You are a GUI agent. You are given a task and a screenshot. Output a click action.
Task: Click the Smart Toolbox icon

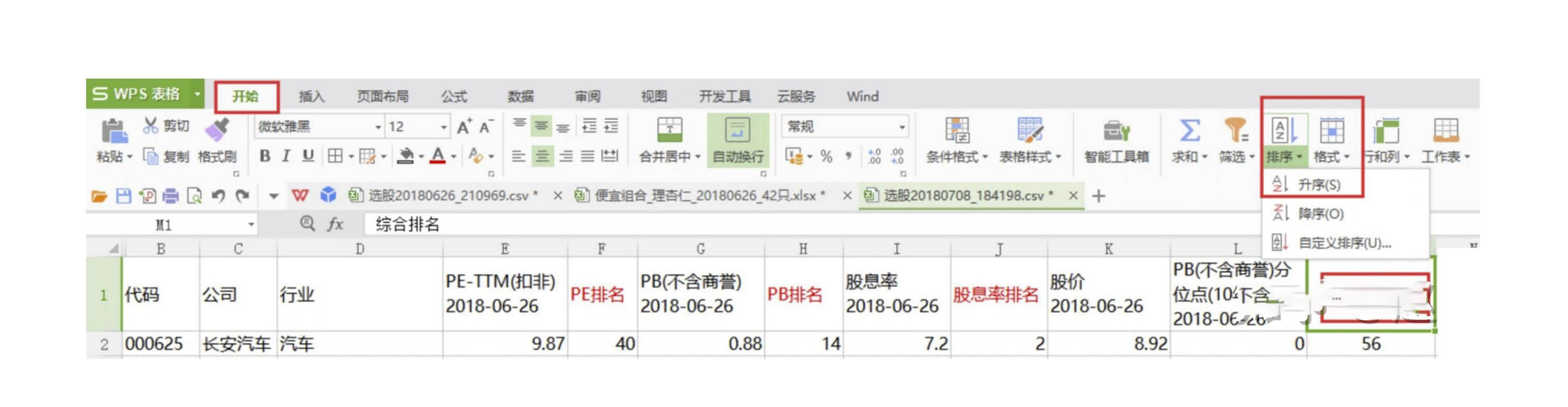point(1116,131)
